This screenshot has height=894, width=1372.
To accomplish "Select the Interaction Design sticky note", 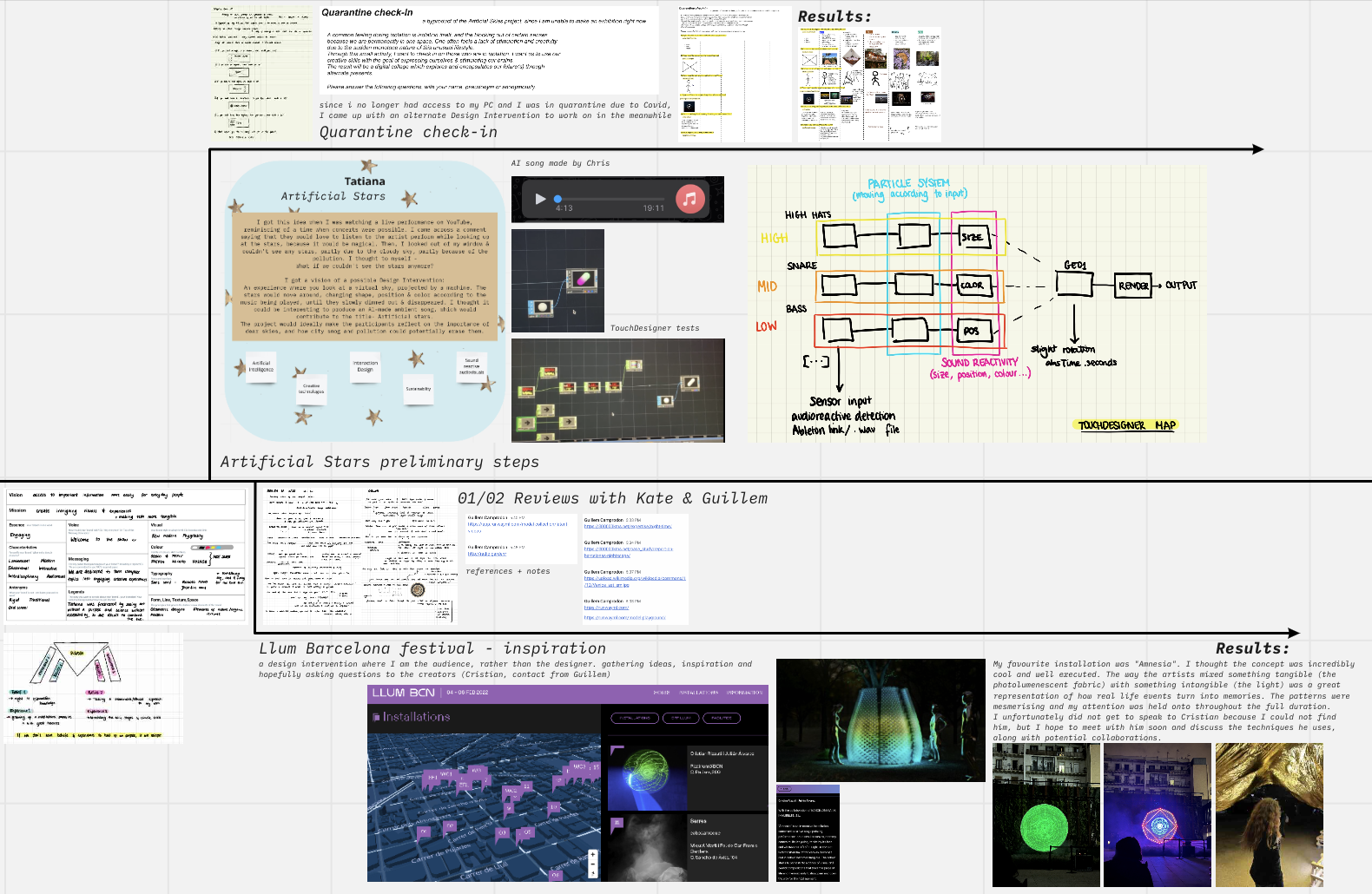I will coord(366,366).
